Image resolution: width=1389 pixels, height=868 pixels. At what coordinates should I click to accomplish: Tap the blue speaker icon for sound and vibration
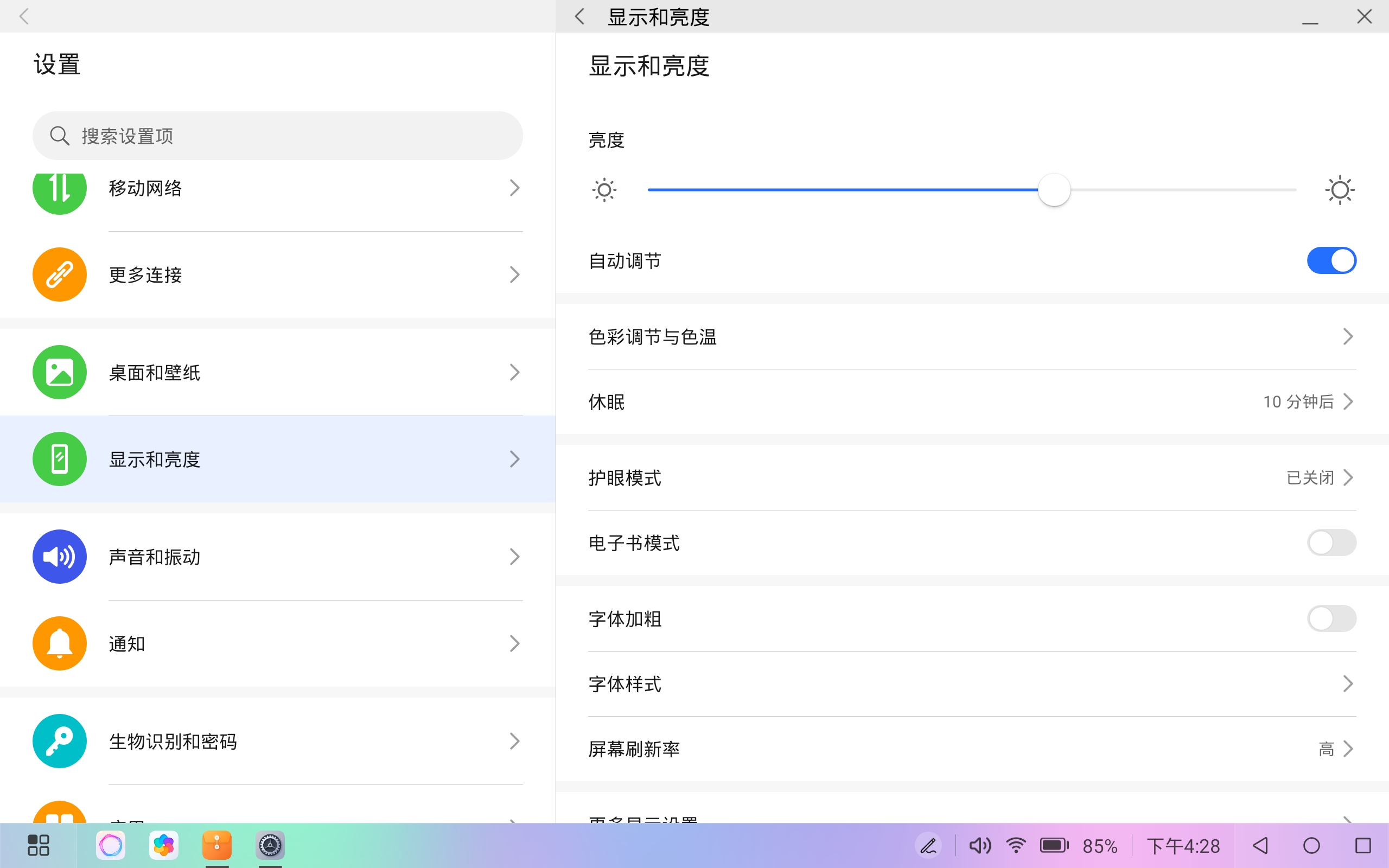point(59,556)
